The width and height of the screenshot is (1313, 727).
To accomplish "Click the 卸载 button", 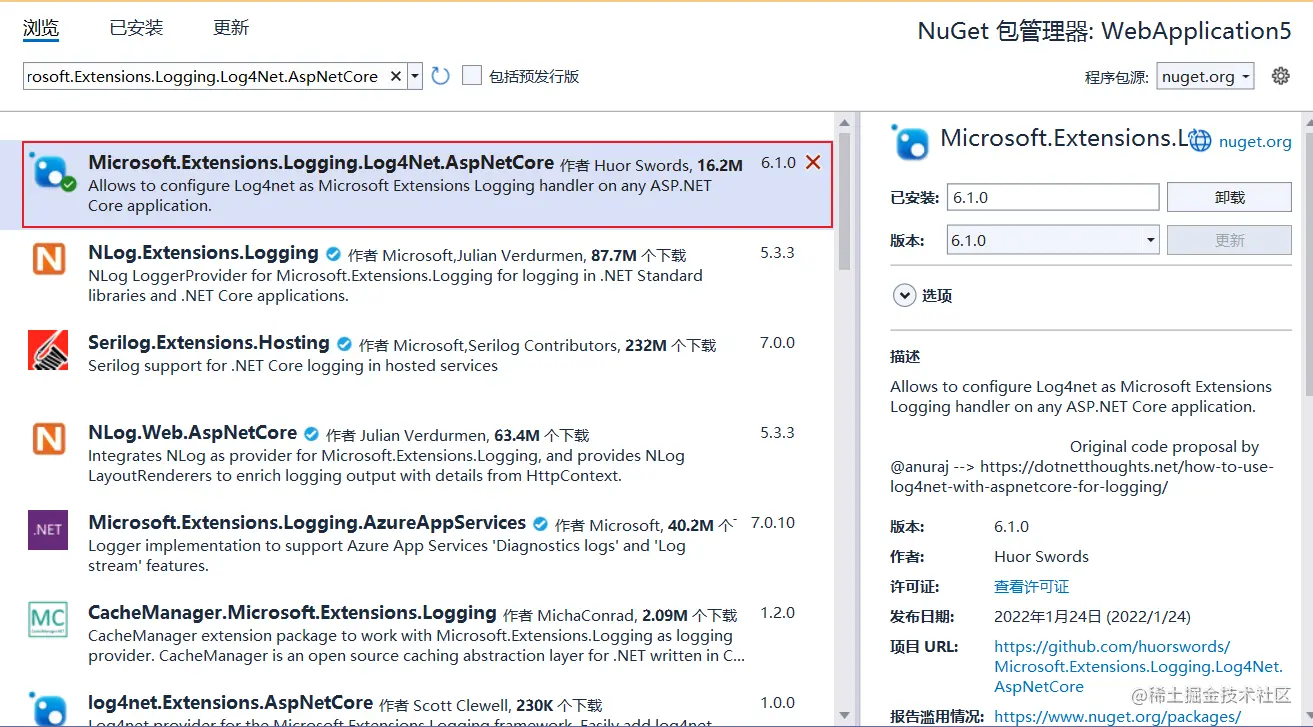I will (1229, 197).
